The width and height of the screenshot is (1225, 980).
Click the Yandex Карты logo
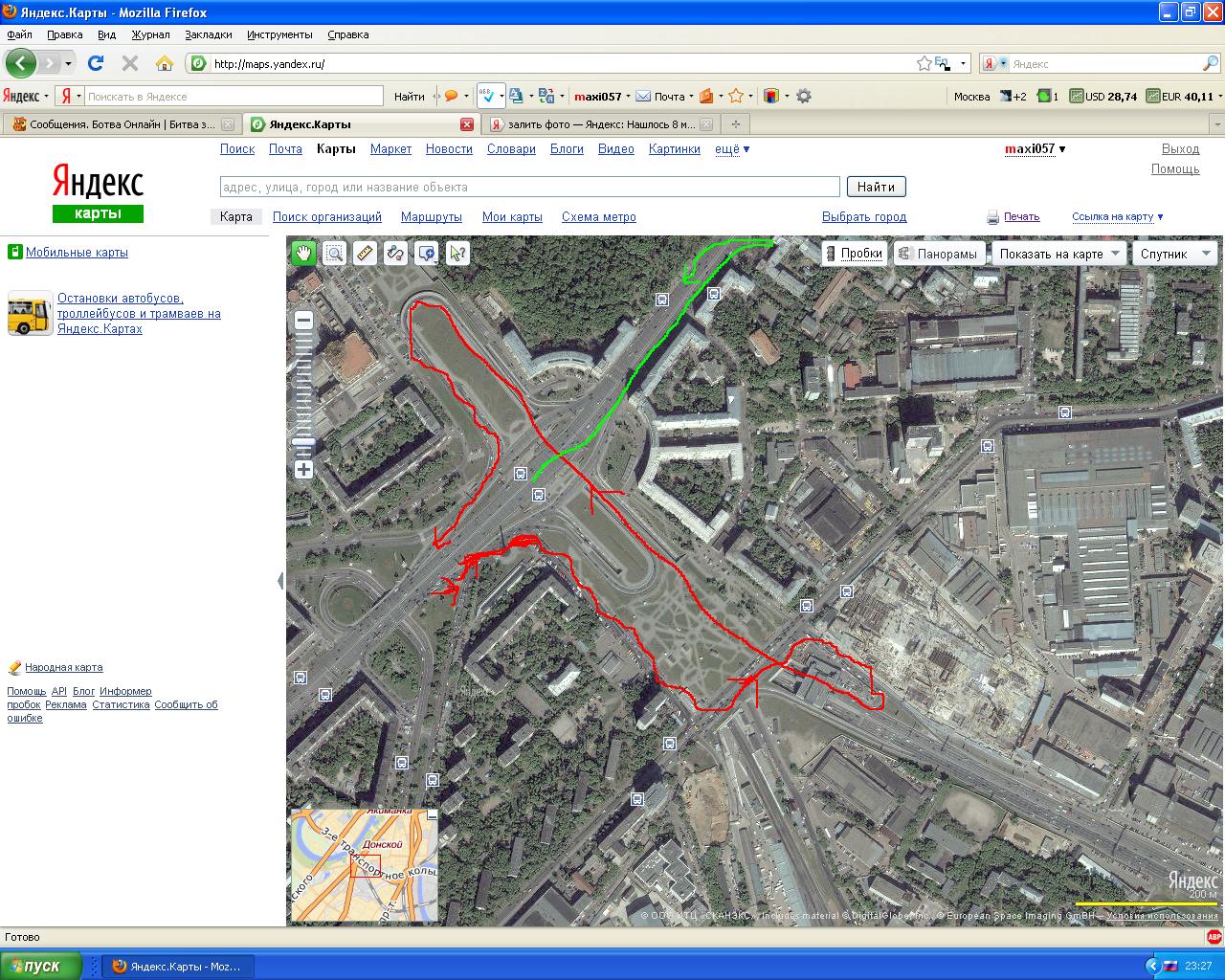pyautogui.click(x=98, y=194)
